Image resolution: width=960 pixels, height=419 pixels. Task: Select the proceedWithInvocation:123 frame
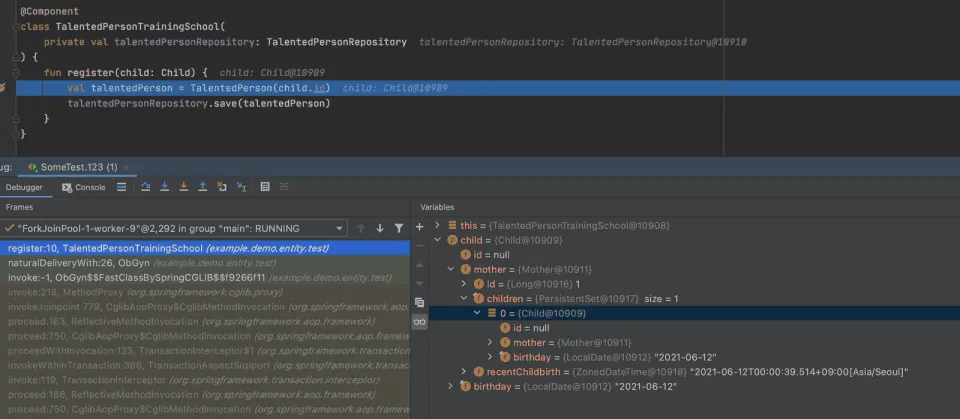click(204, 351)
